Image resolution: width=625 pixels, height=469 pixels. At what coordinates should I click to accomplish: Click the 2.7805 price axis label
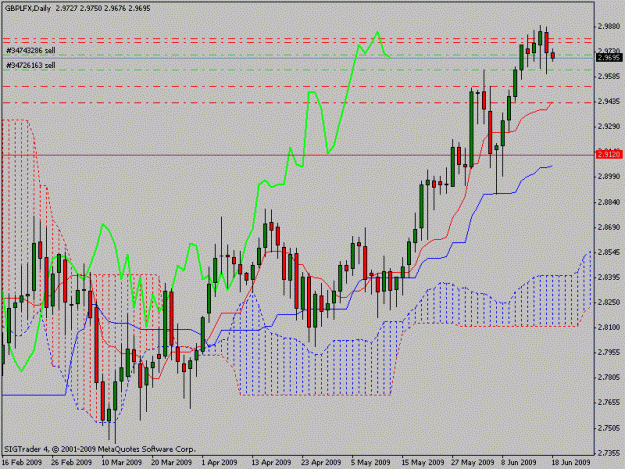click(x=609, y=377)
